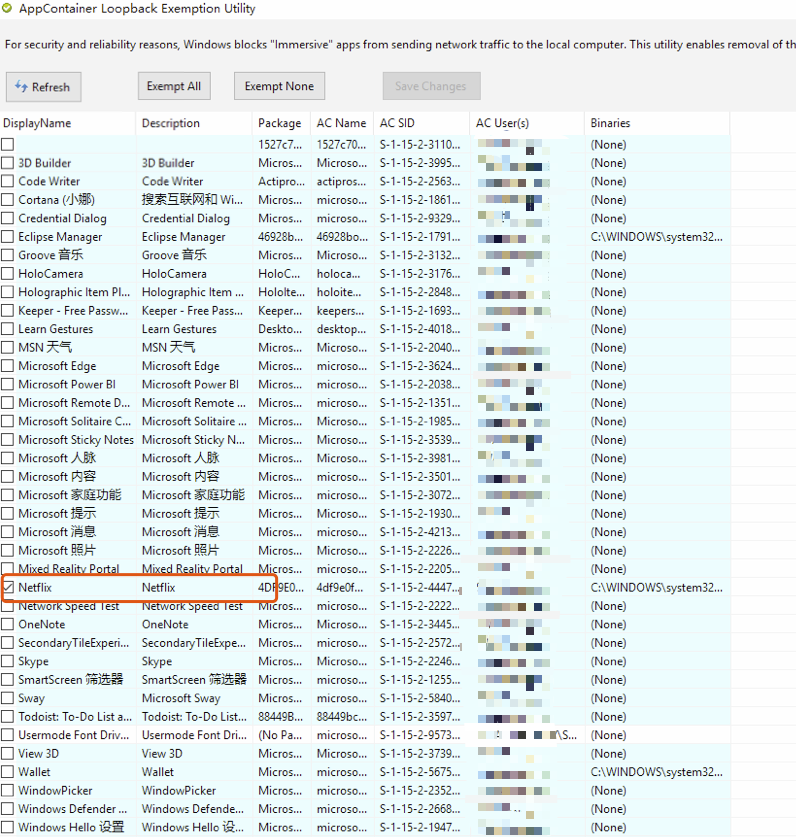Click the Deskto... package cell
796x837 pixels.
pos(280,329)
